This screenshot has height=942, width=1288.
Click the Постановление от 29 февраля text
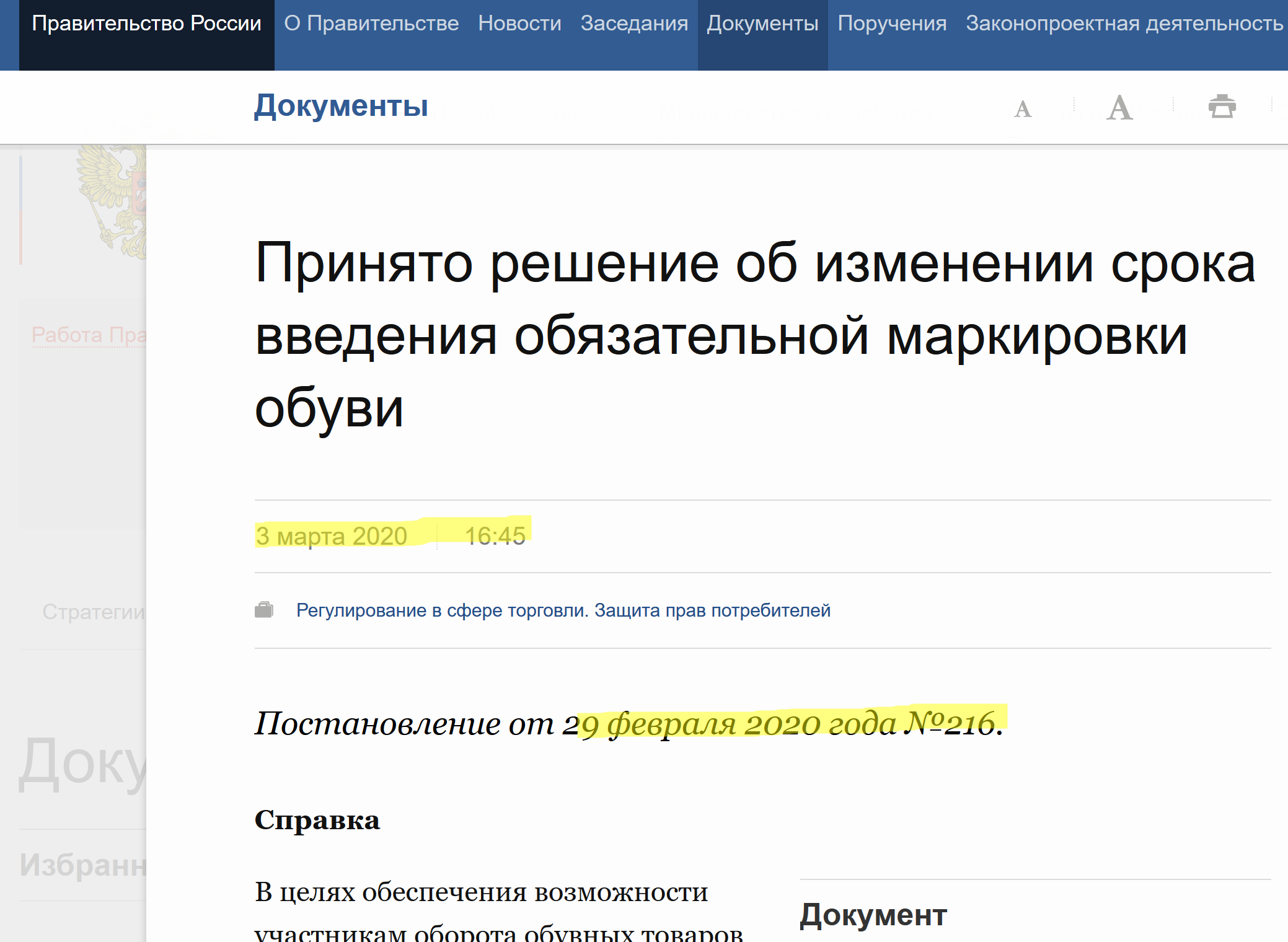(x=629, y=723)
